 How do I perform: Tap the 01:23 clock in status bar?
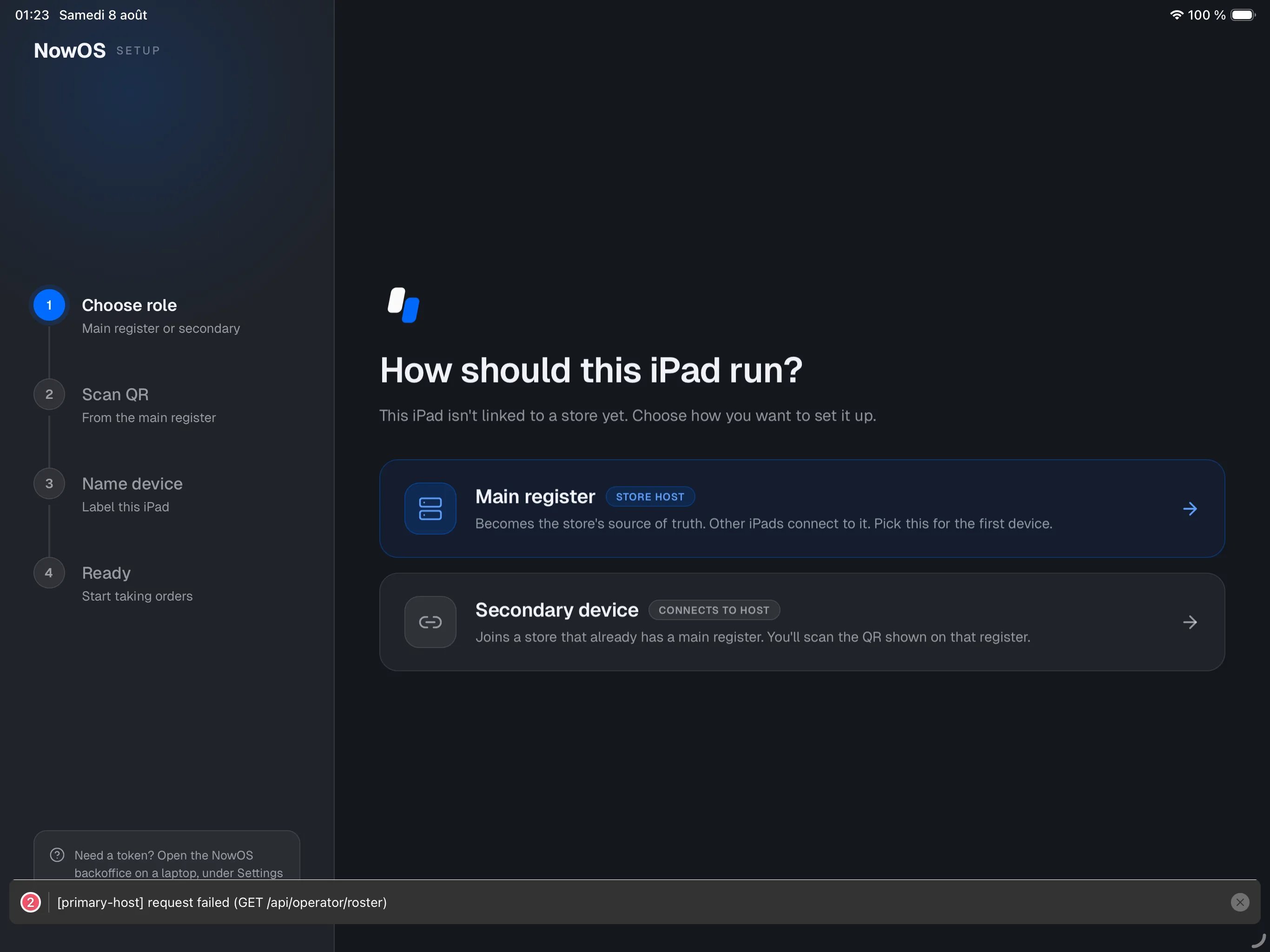point(32,15)
